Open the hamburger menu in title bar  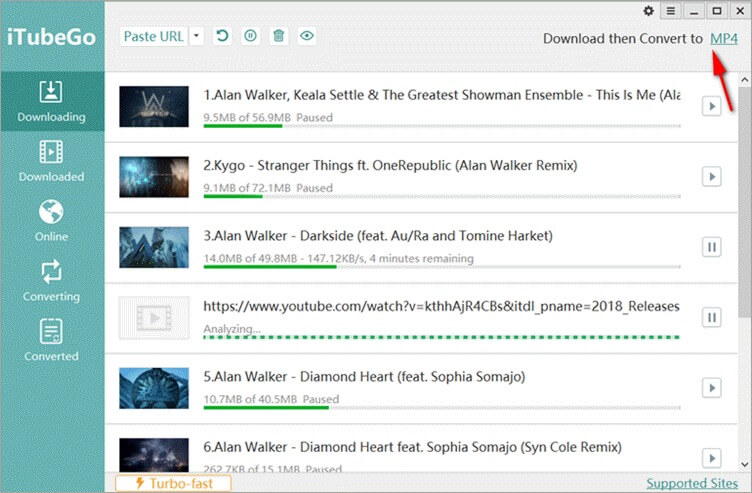[670, 11]
